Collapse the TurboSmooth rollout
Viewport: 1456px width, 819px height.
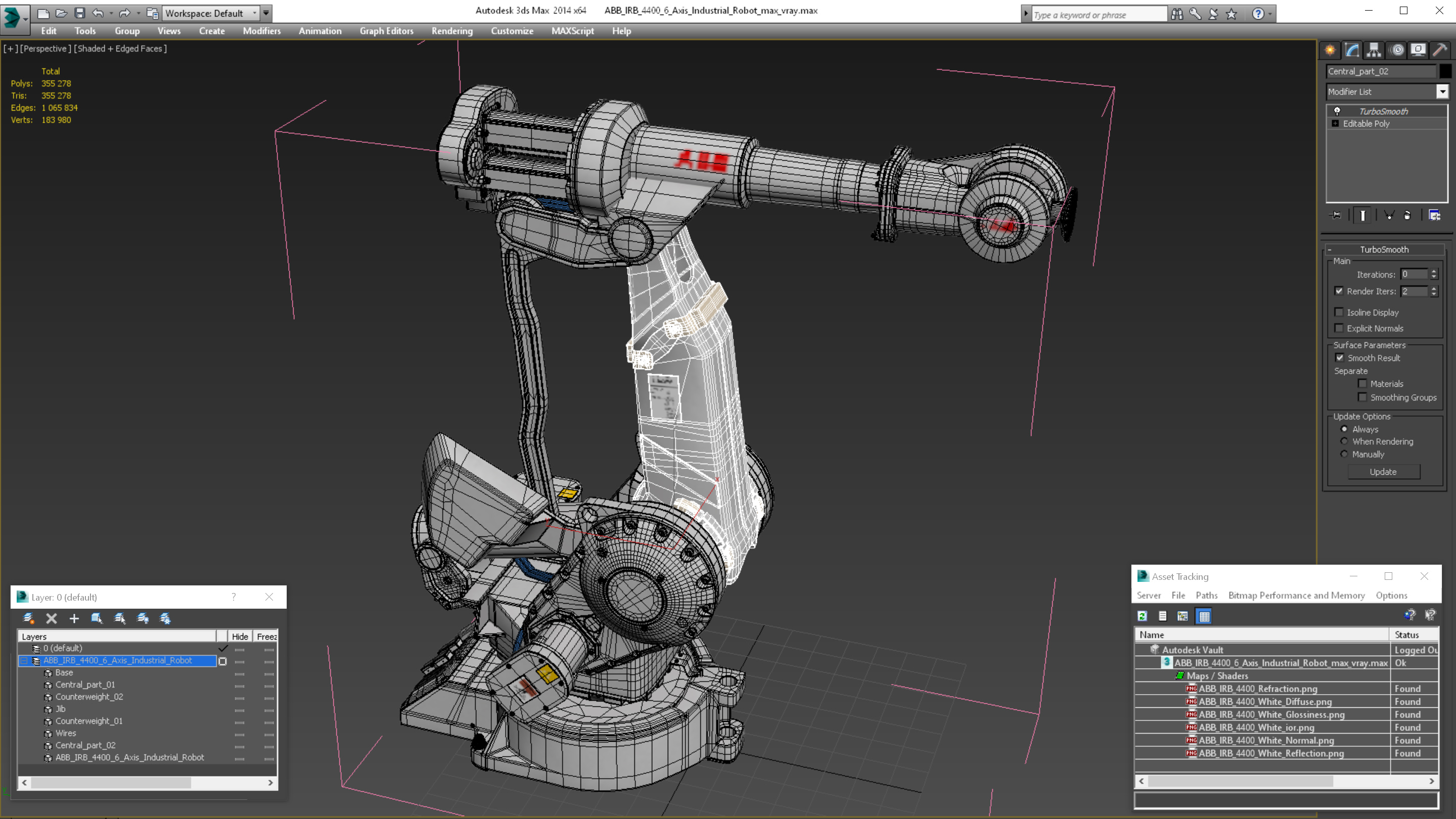coord(1330,249)
